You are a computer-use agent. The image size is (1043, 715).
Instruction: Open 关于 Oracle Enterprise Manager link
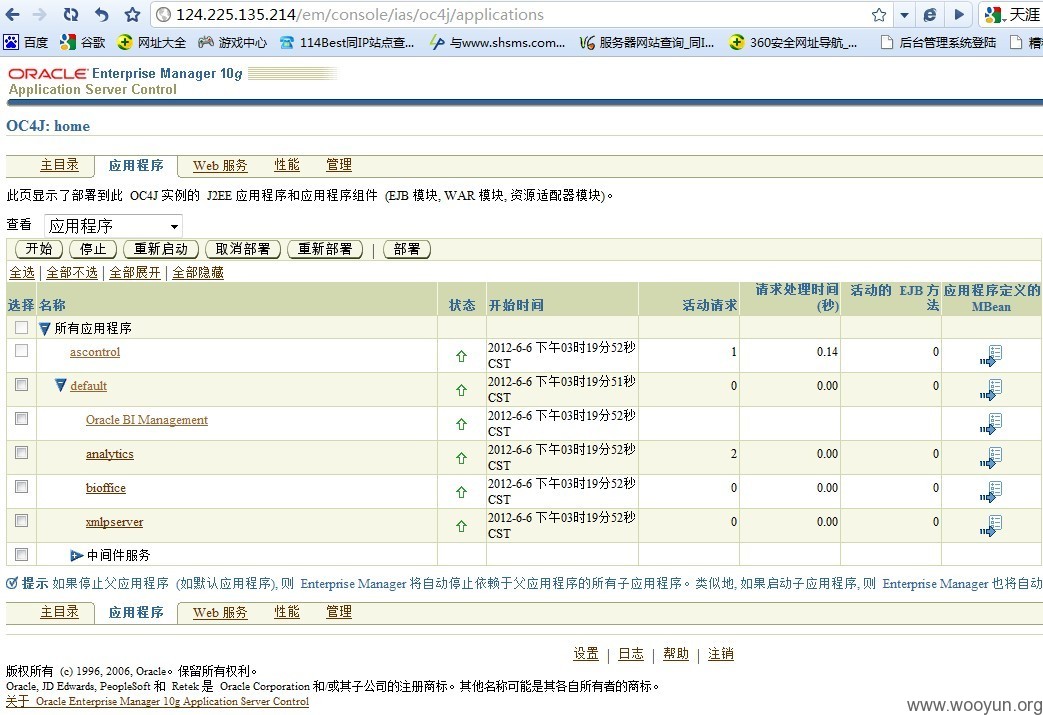tap(158, 701)
